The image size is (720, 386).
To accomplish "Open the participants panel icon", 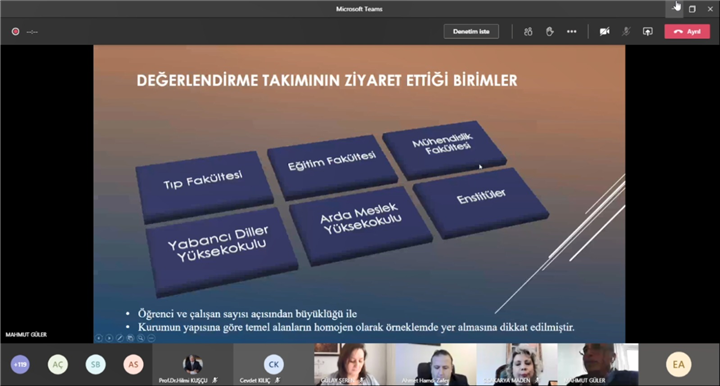I will pyautogui.click(x=528, y=32).
